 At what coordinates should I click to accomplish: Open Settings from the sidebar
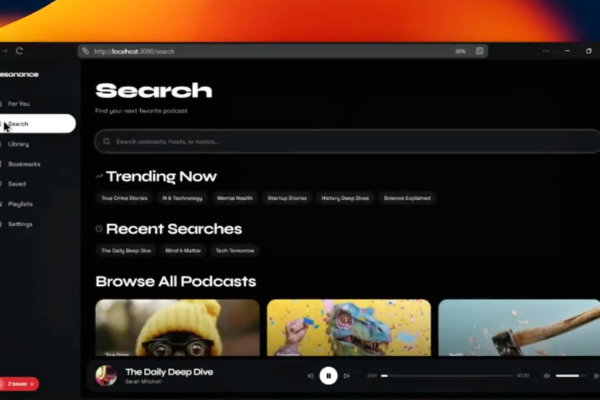pos(20,224)
